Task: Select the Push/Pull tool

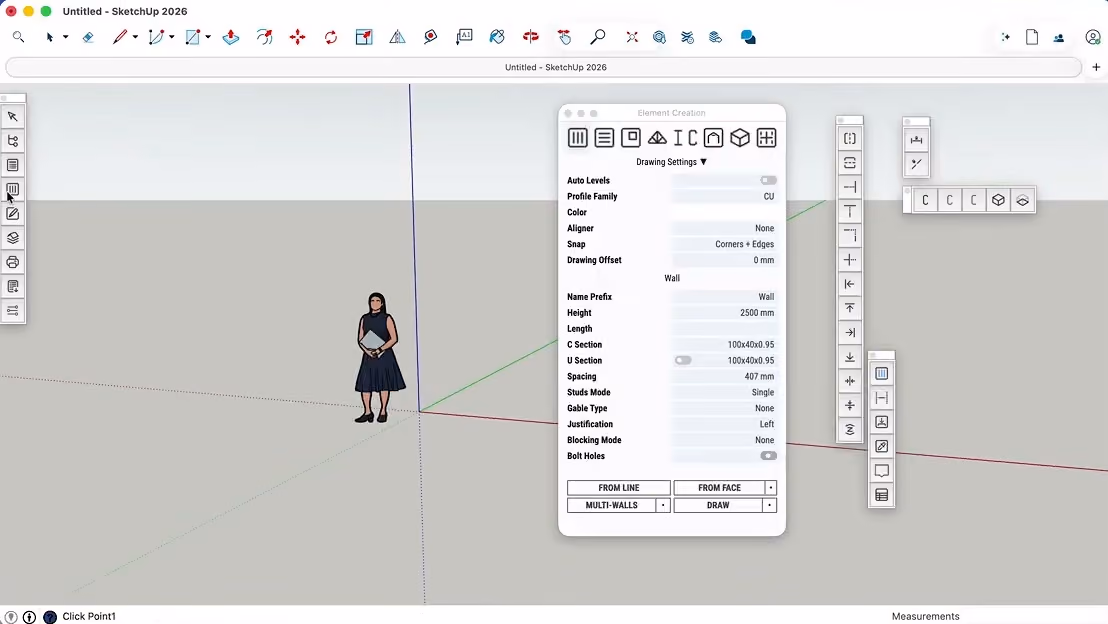Action: (230, 37)
